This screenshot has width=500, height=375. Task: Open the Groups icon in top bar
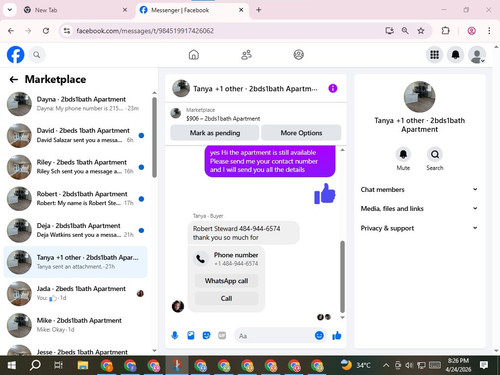298,55
